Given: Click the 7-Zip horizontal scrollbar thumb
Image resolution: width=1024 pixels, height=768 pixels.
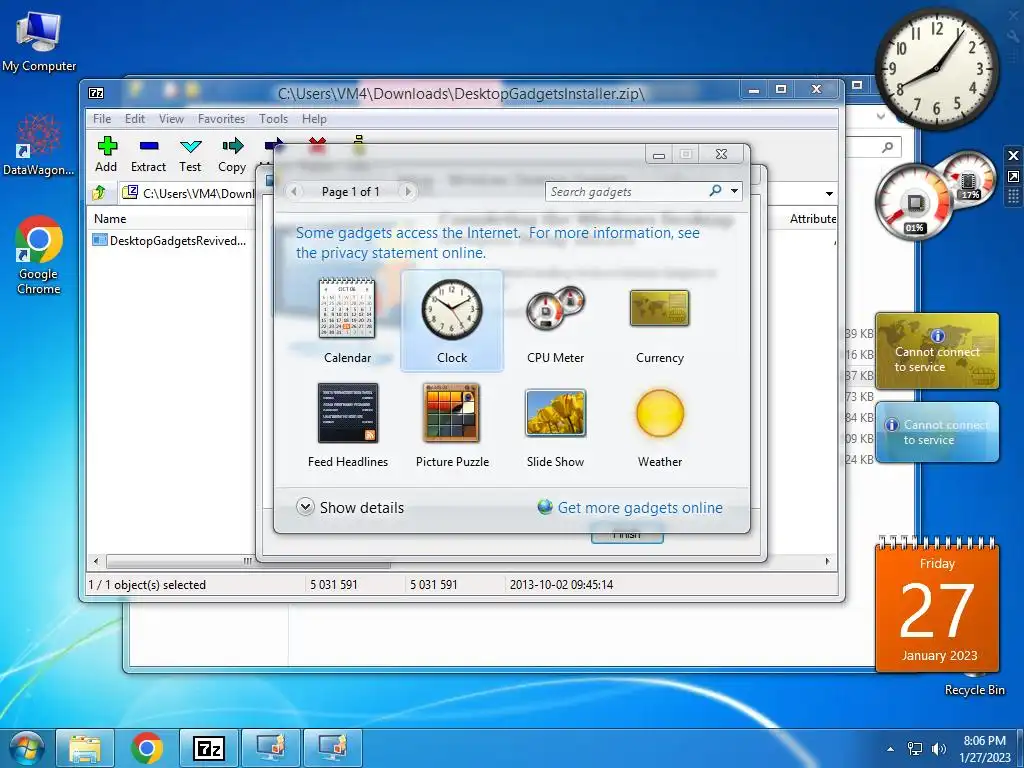Looking at the screenshot, I should [248, 561].
